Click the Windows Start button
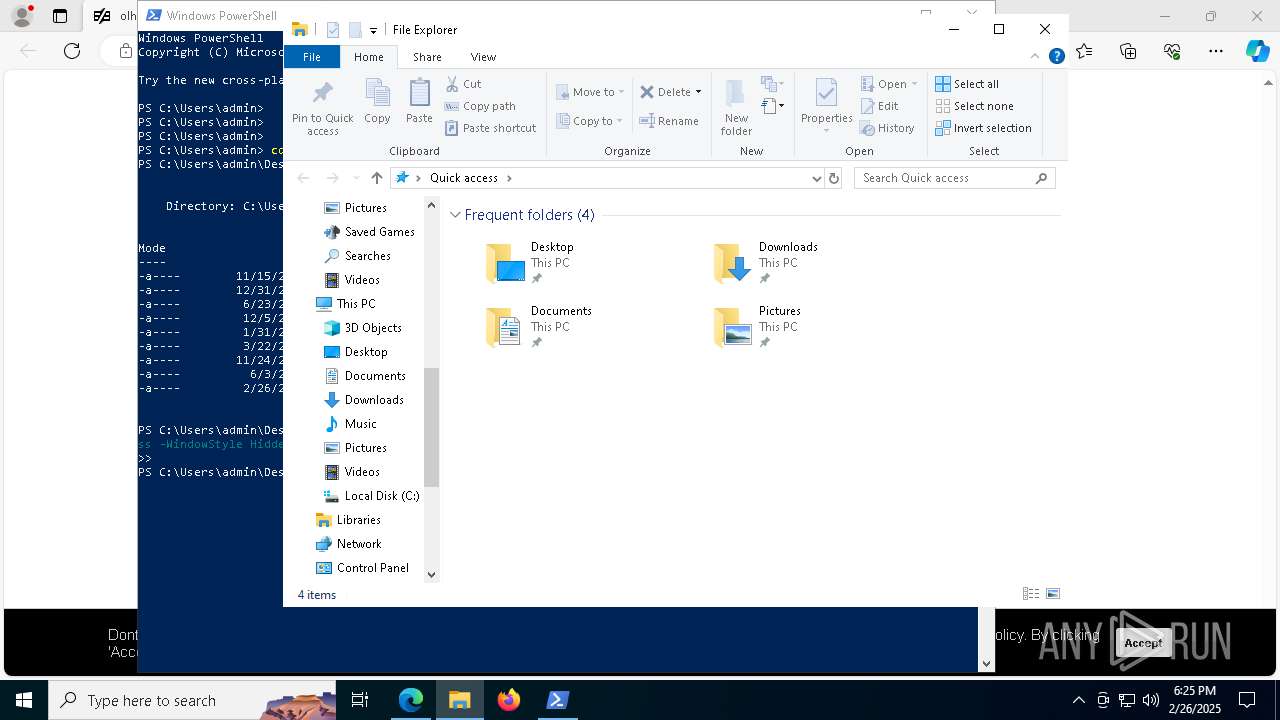 click(24, 700)
